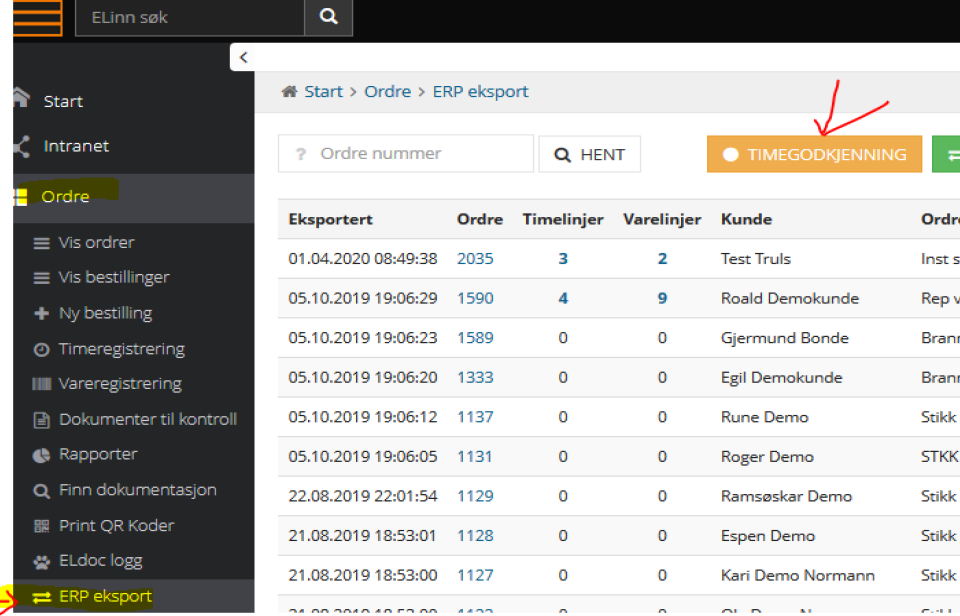Open order 1589
The height and width of the screenshot is (616, 960).
coord(475,338)
